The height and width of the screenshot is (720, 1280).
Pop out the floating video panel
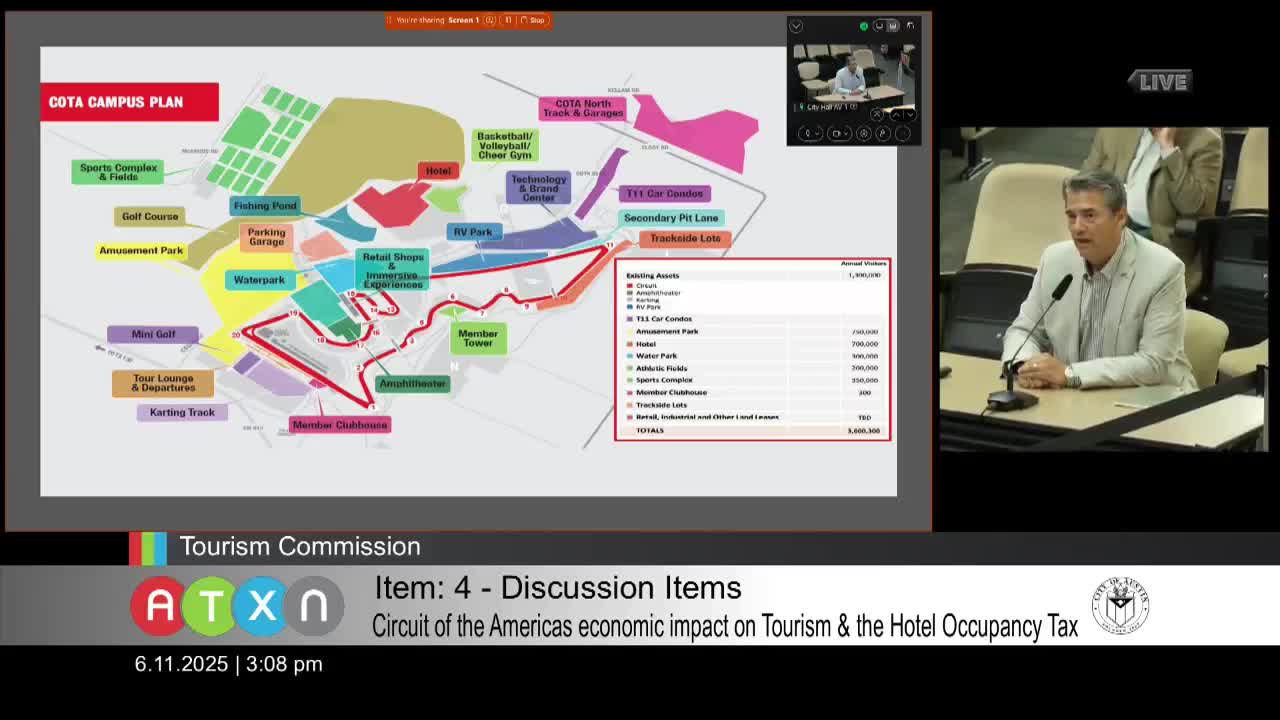[x=910, y=26]
